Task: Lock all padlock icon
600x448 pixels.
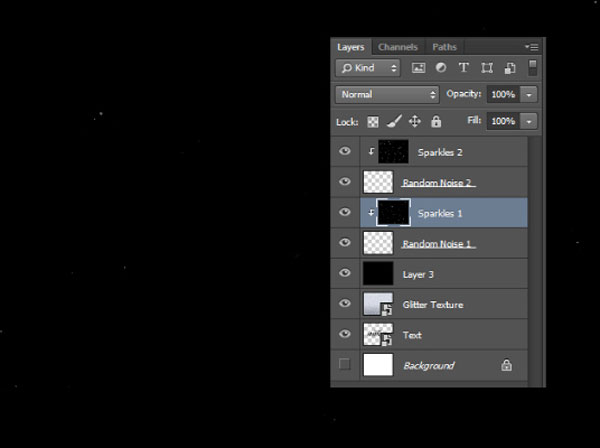Action: (x=436, y=121)
